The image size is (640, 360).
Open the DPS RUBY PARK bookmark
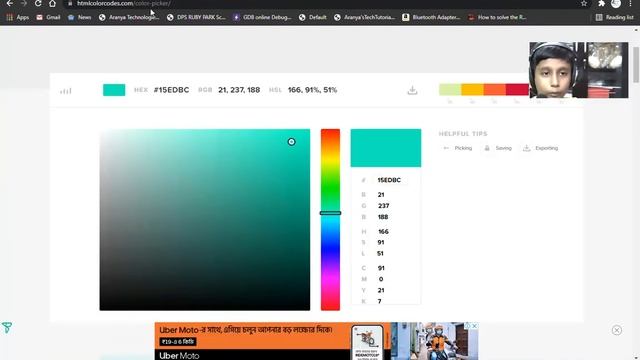(196, 17)
